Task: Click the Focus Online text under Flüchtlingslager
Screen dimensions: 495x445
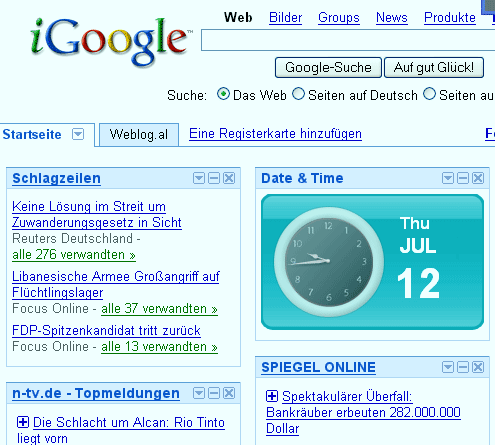Action: (50, 309)
